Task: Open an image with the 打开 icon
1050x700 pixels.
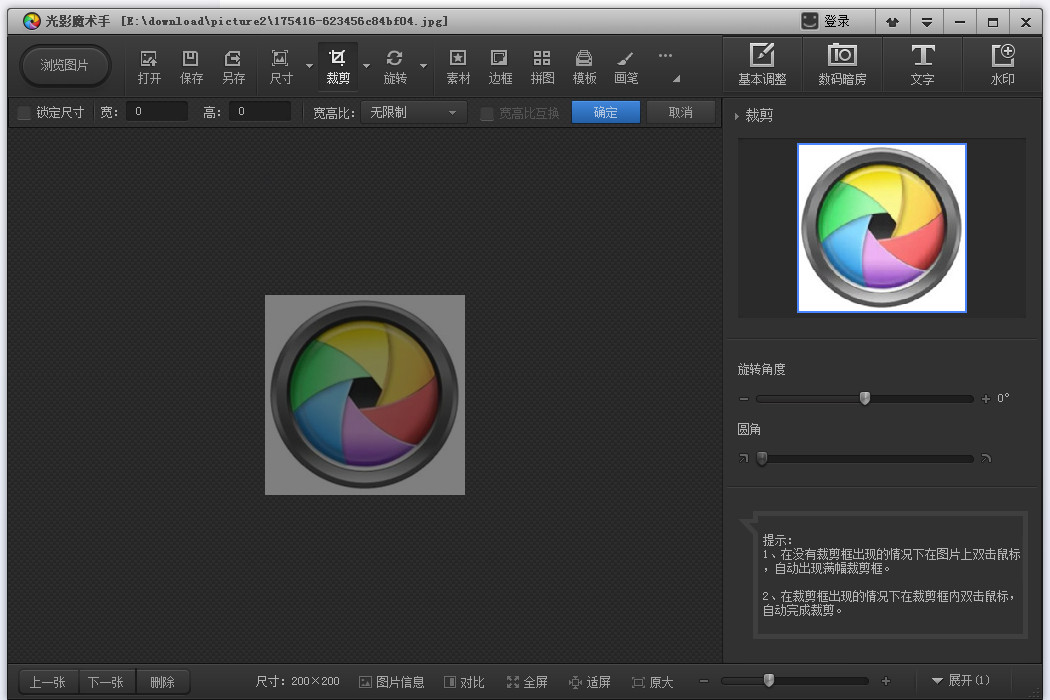Action: point(149,67)
